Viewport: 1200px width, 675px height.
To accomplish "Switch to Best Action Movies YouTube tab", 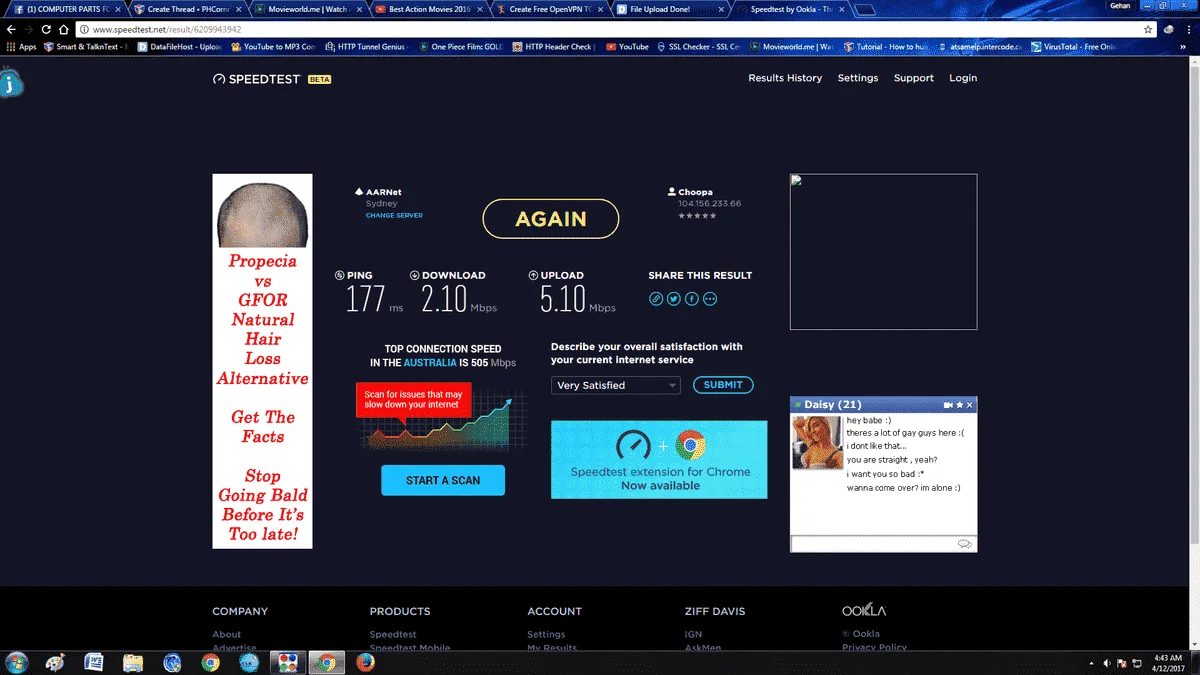I will pyautogui.click(x=428, y=9).
